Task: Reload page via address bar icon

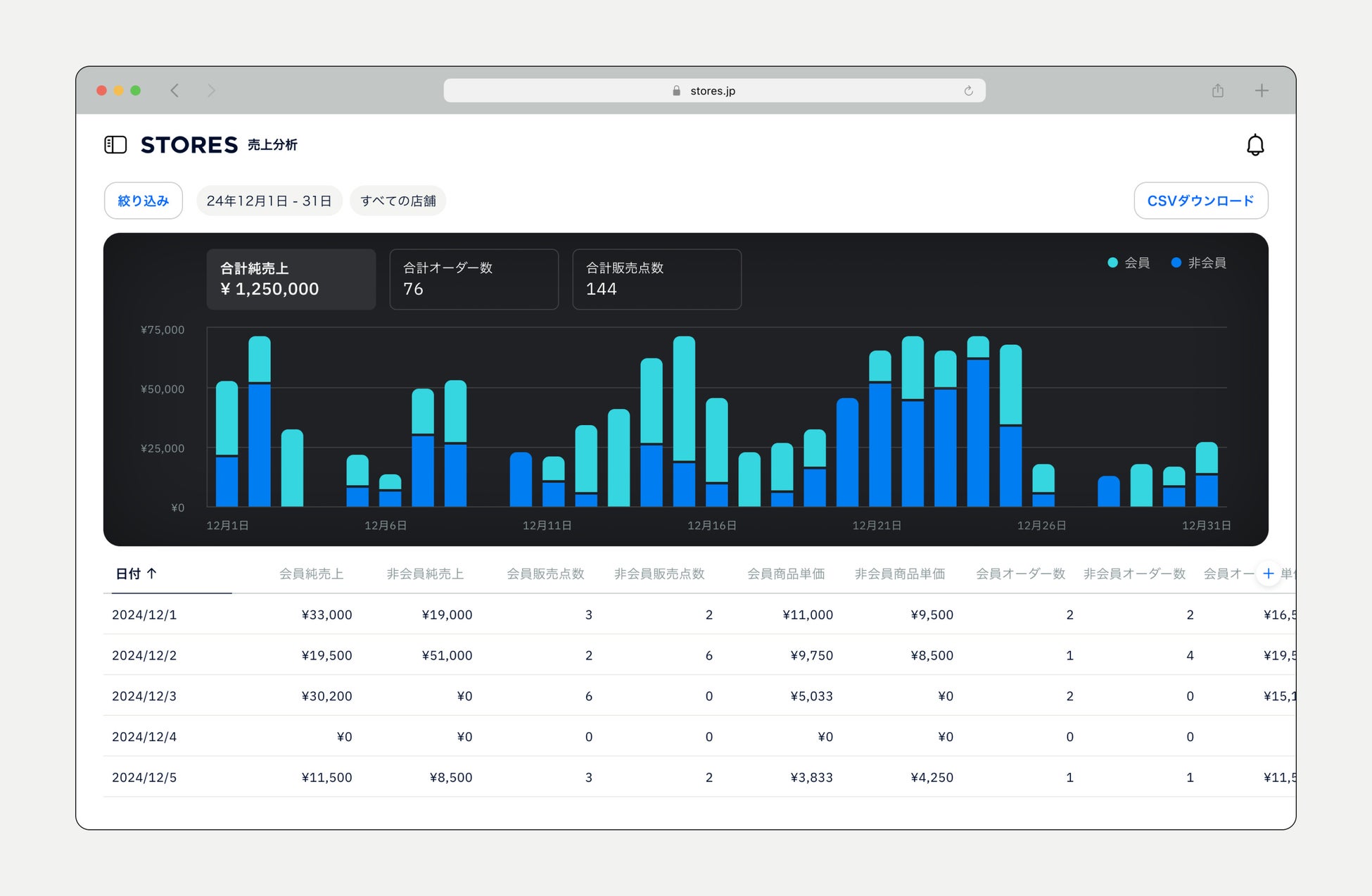Action: pyautogui.click(x=968, y=91)
